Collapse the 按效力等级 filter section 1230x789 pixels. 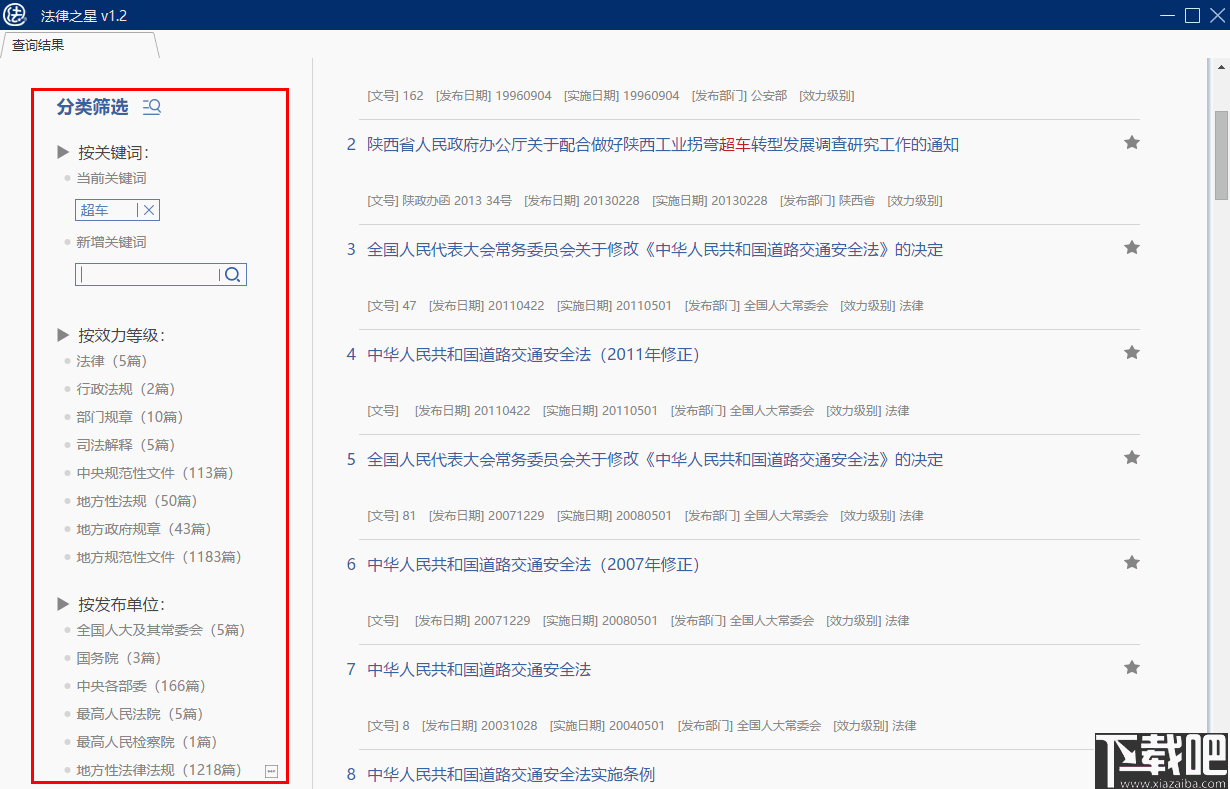click(x=62, y=335)
